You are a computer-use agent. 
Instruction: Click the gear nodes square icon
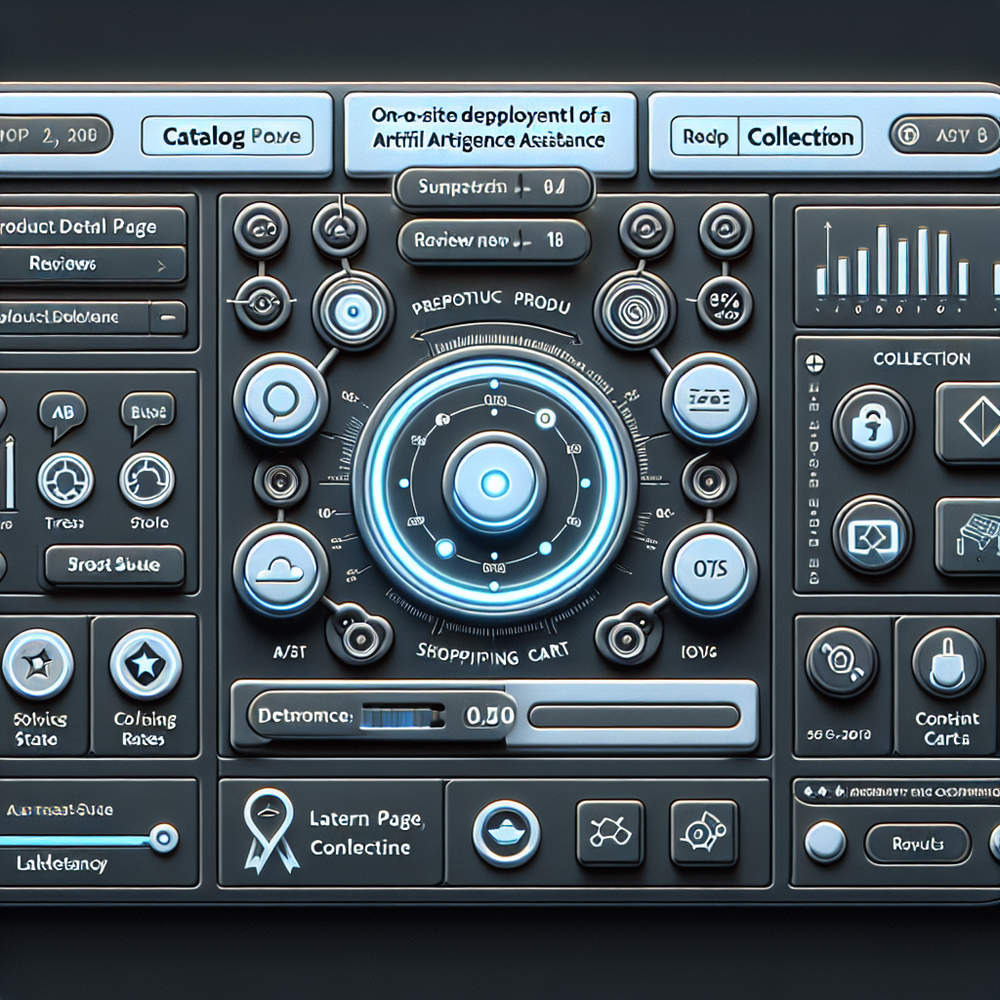pos(704,833)
